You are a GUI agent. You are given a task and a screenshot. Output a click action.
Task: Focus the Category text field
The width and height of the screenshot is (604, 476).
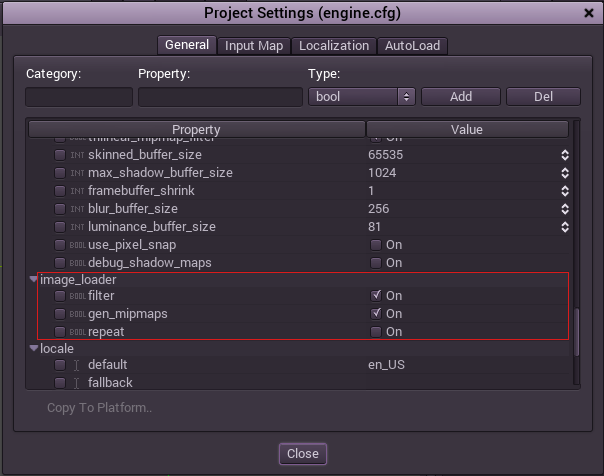[x=79, y=97]
